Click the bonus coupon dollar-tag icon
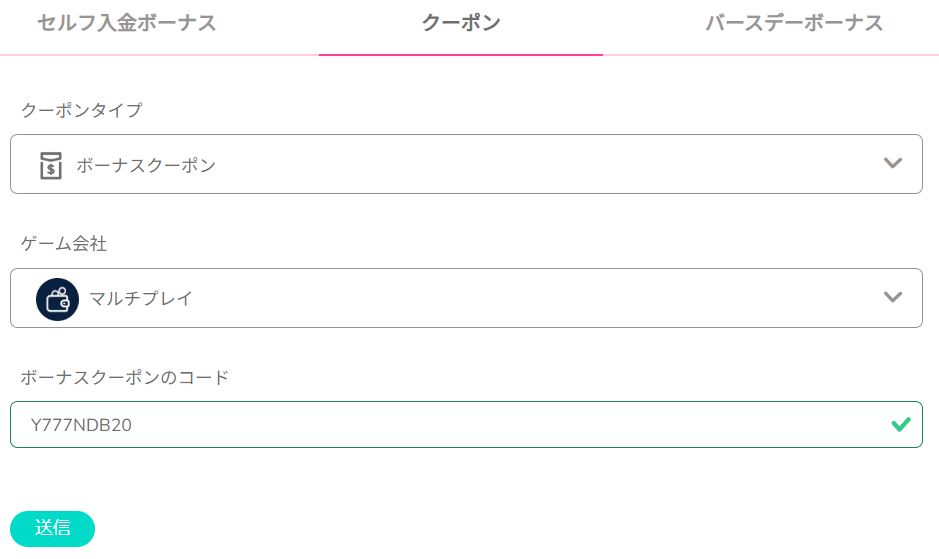The width and height of the screenshot is (939, 559). 51,165
